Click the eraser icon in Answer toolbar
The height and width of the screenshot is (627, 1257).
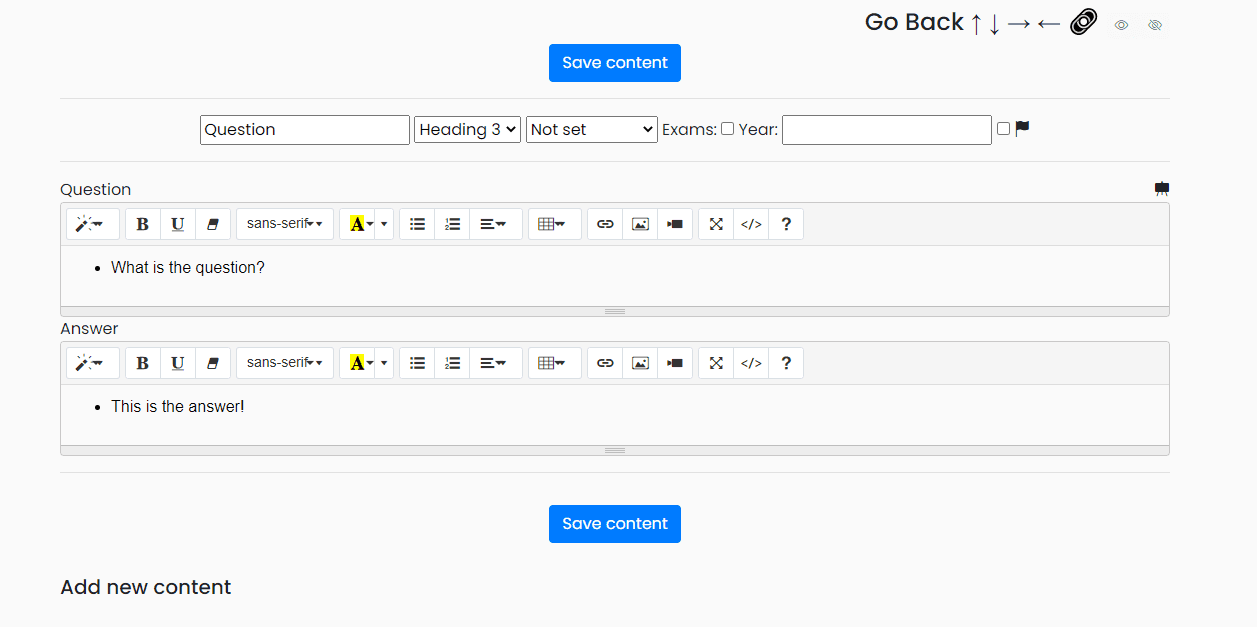212,363
